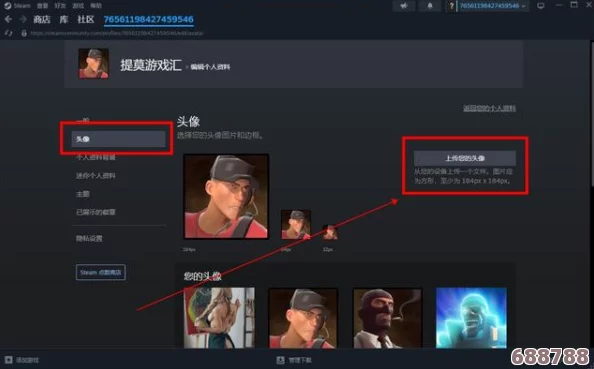Click the 您的头像 section heading
This screenshot has width=594, height=369.
point(202,276)
